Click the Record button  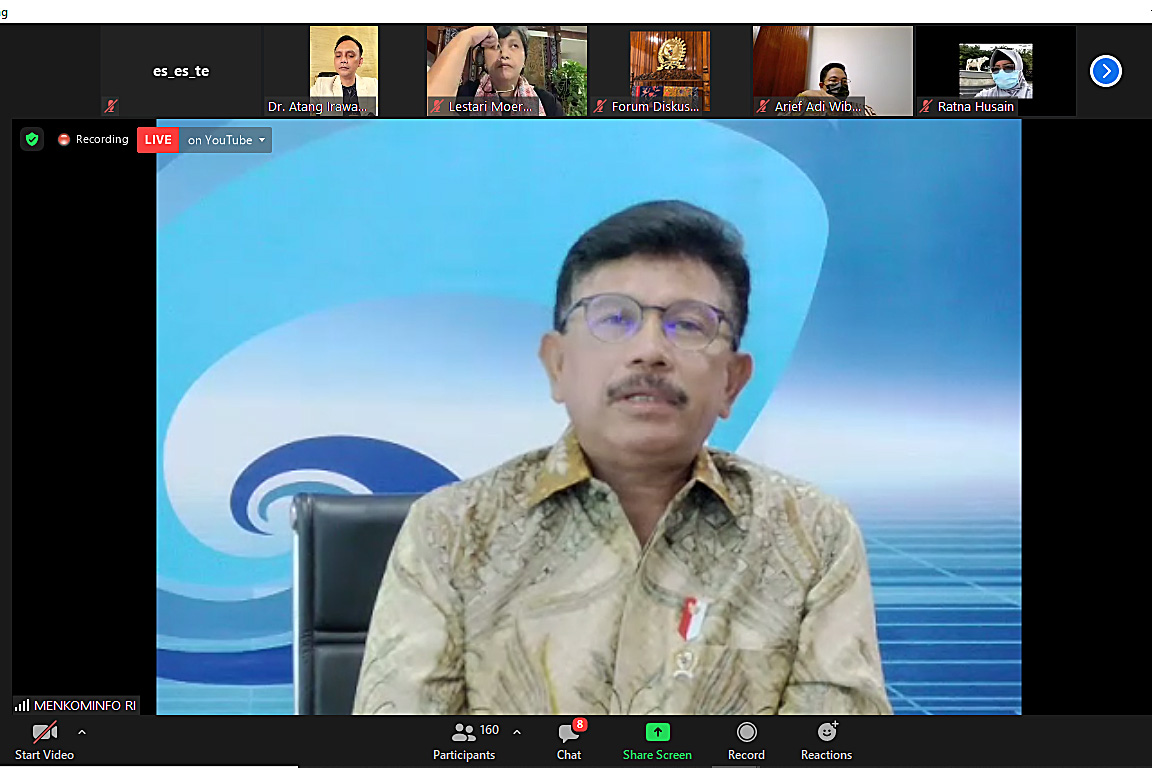(x=746, y=740)
